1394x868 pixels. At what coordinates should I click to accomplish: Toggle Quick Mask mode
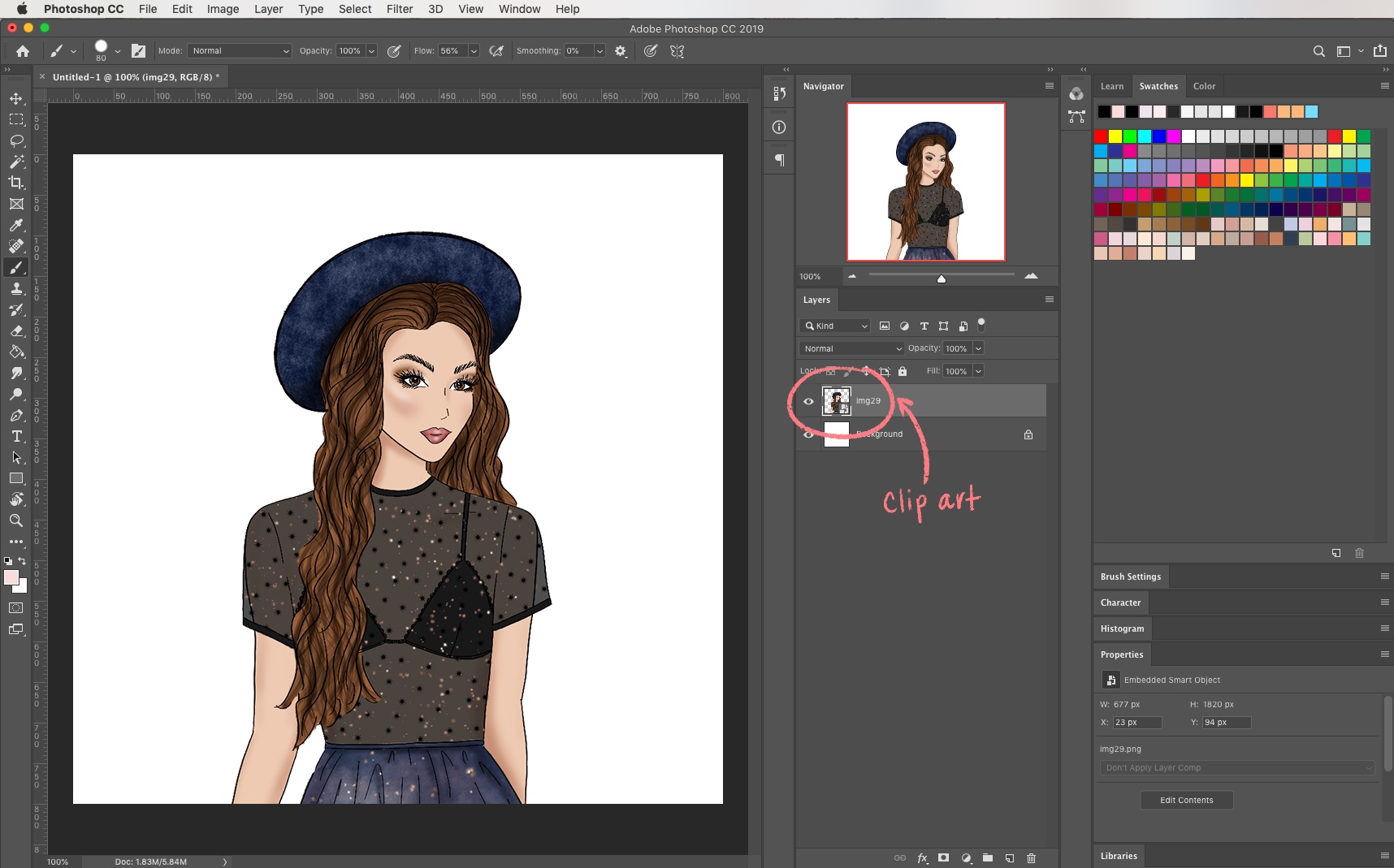click(16, 607)
